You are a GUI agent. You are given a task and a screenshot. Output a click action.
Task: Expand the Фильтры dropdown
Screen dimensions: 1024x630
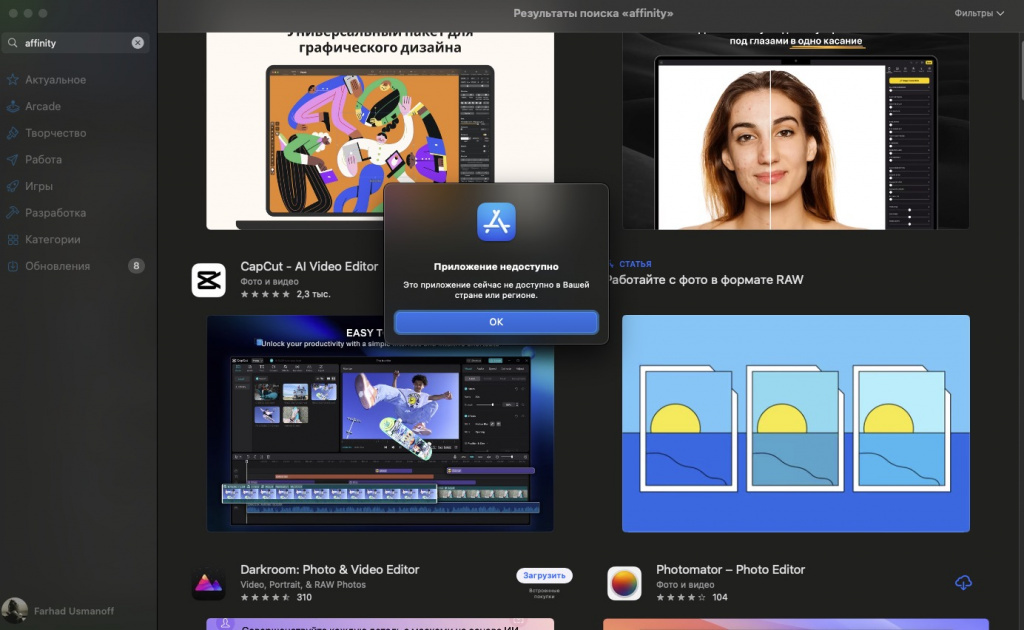click(x=979, y=13)
